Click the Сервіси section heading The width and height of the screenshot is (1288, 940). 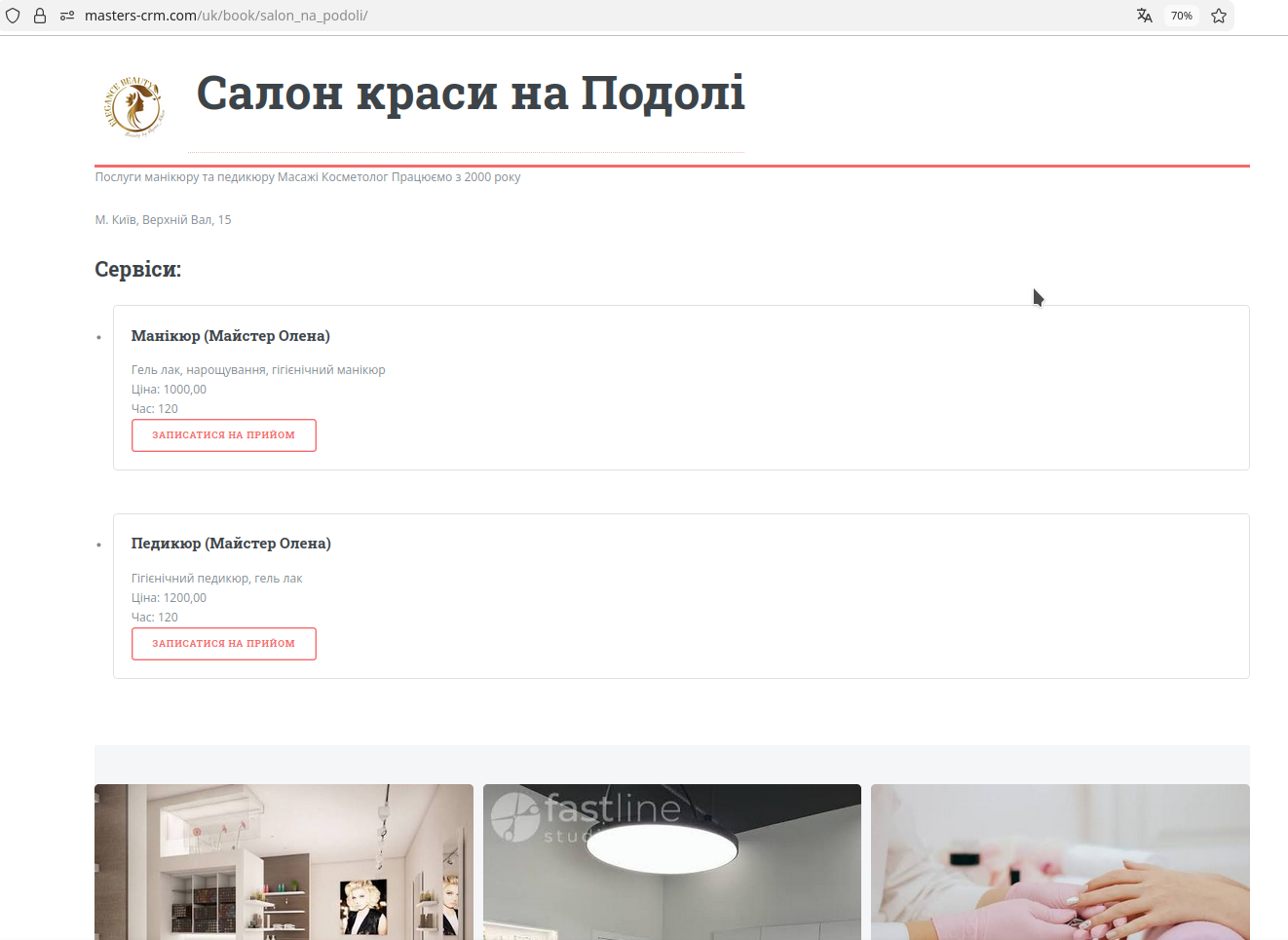coord(137,269)
